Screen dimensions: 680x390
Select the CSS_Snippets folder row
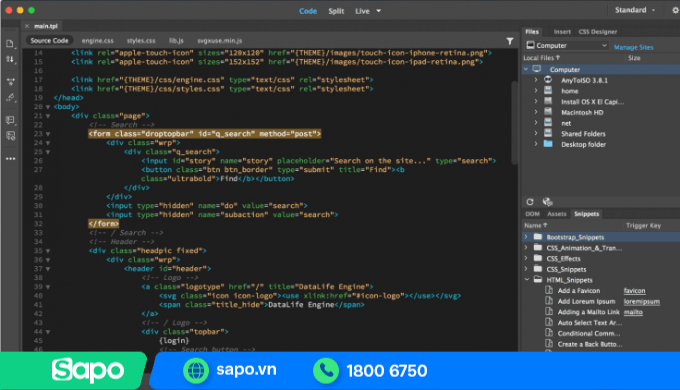point(601,269)
